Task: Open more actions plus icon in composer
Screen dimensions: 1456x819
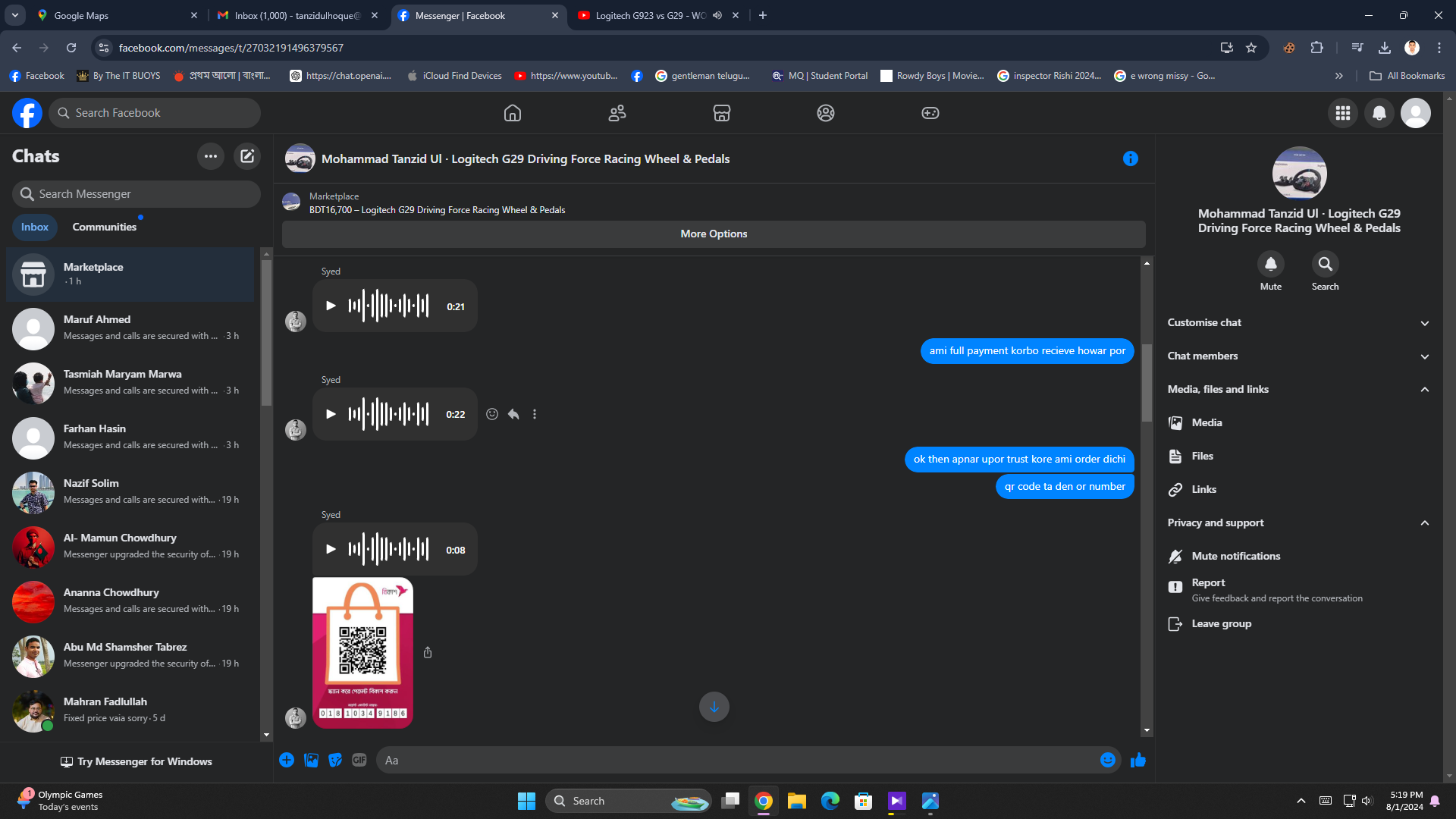Action: [x=287, y=760]
